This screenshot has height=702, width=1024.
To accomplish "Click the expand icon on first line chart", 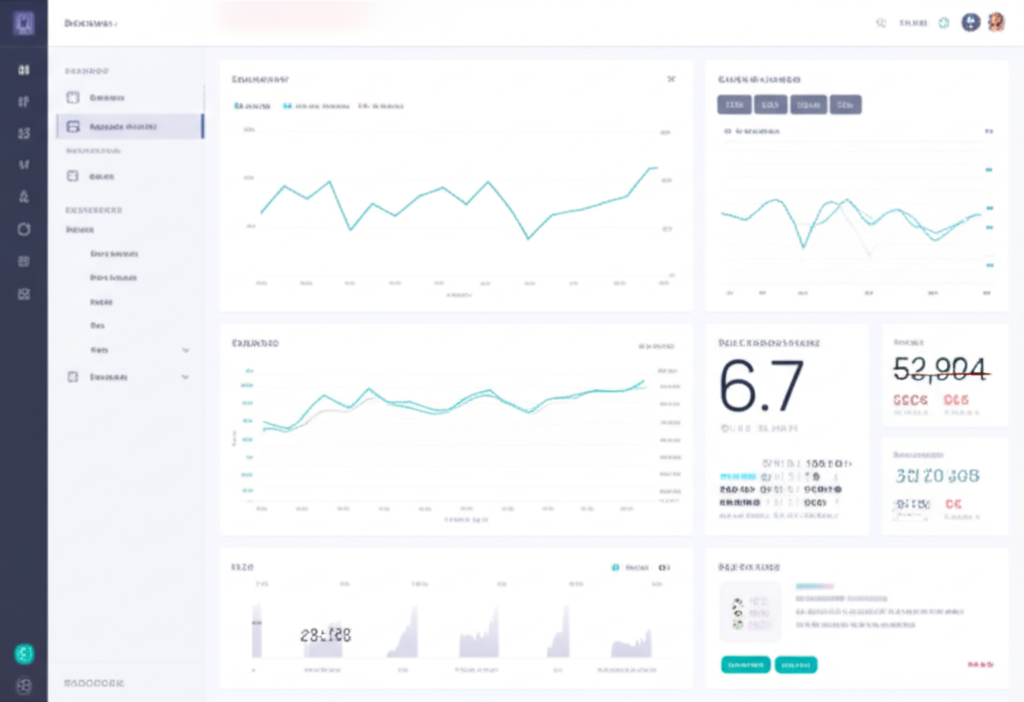I will (671, 79).
